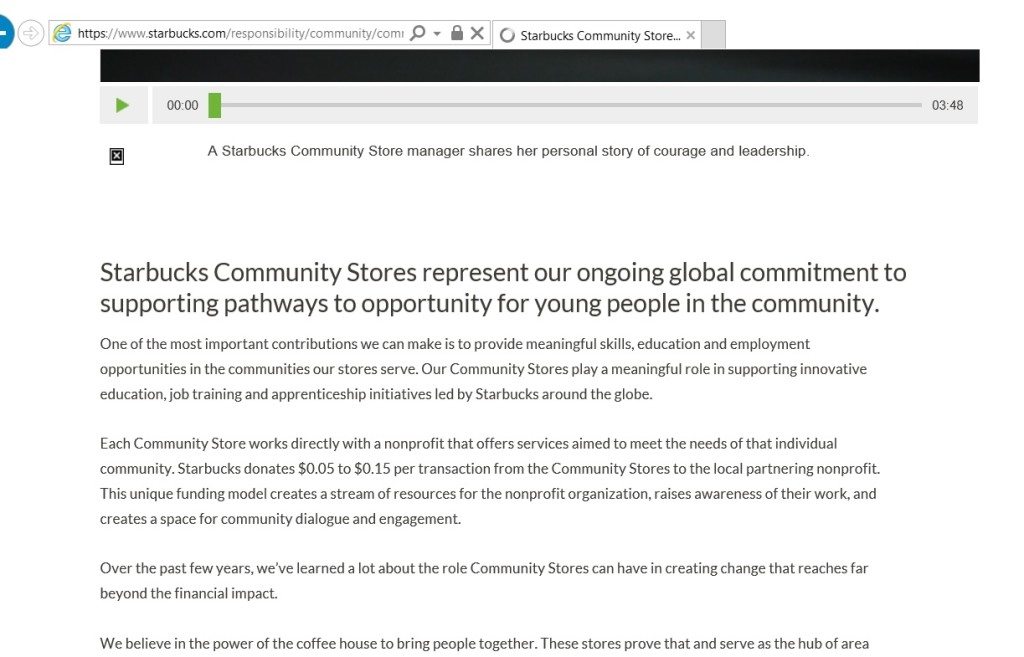Click the security lock icon
1024x657 pixels.
coord(457,33)
